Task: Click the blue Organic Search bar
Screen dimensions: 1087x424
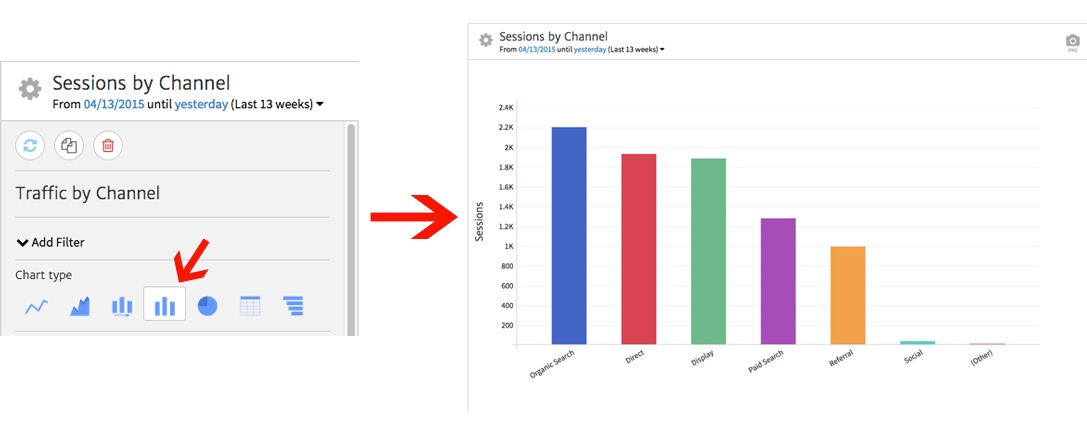Action: pyautogui.click(x=568, y=235)
